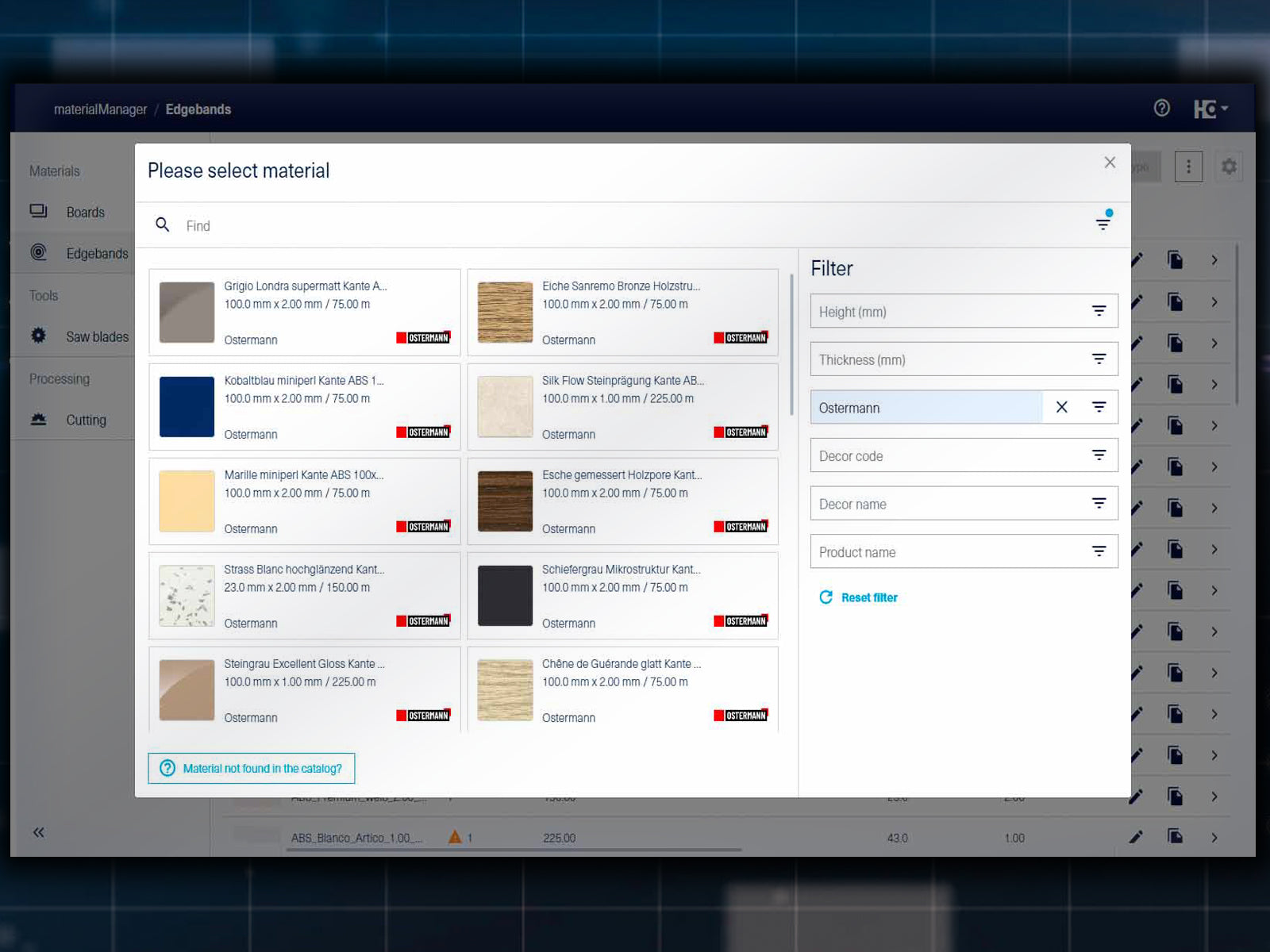The height and width of the screenshot is (952, 1270).
Task: Open the three-dot more options menu
Action: (x=1188, y=167)
